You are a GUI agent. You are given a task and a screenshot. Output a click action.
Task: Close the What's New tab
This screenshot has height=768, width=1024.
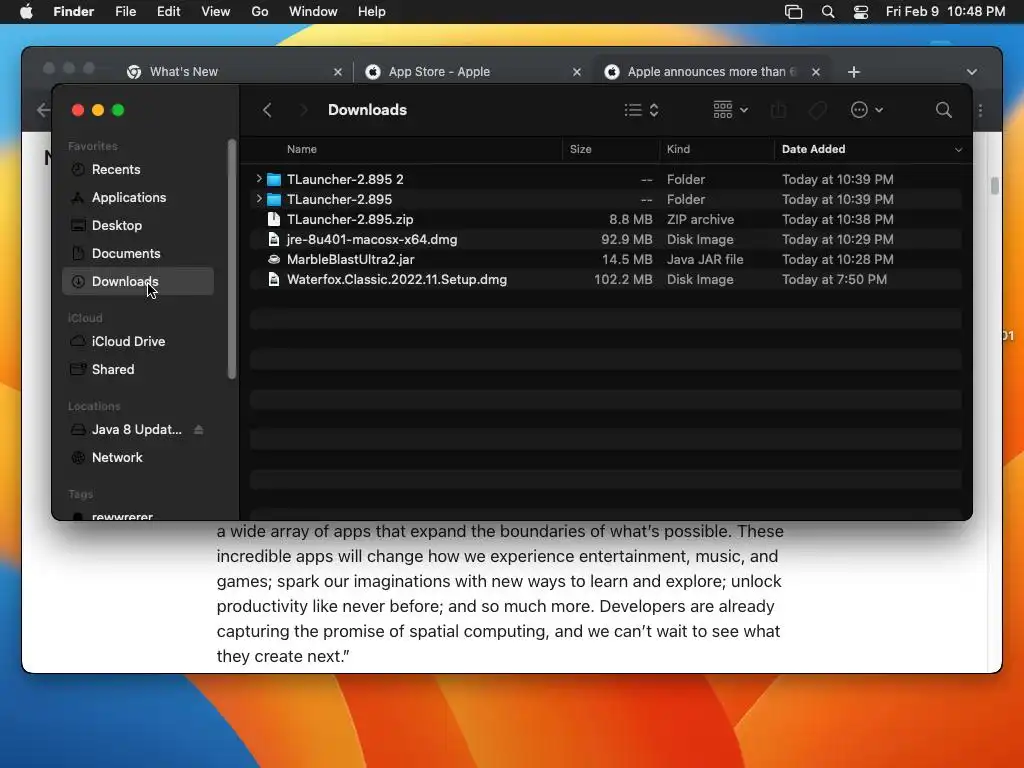(x=338, y=72)
